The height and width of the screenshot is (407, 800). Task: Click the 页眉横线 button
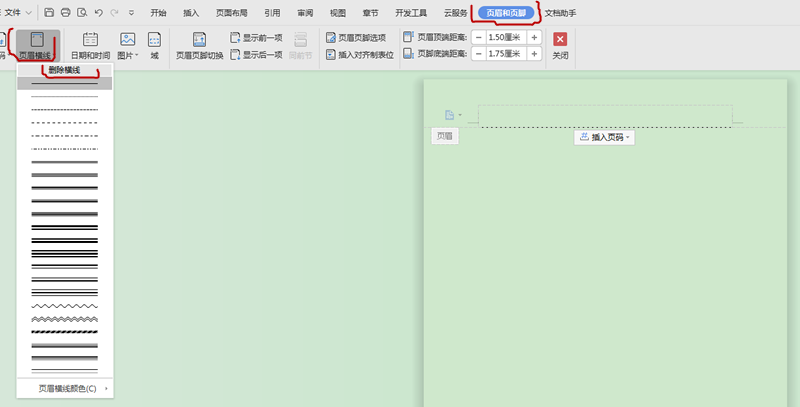tap(38, 46)
